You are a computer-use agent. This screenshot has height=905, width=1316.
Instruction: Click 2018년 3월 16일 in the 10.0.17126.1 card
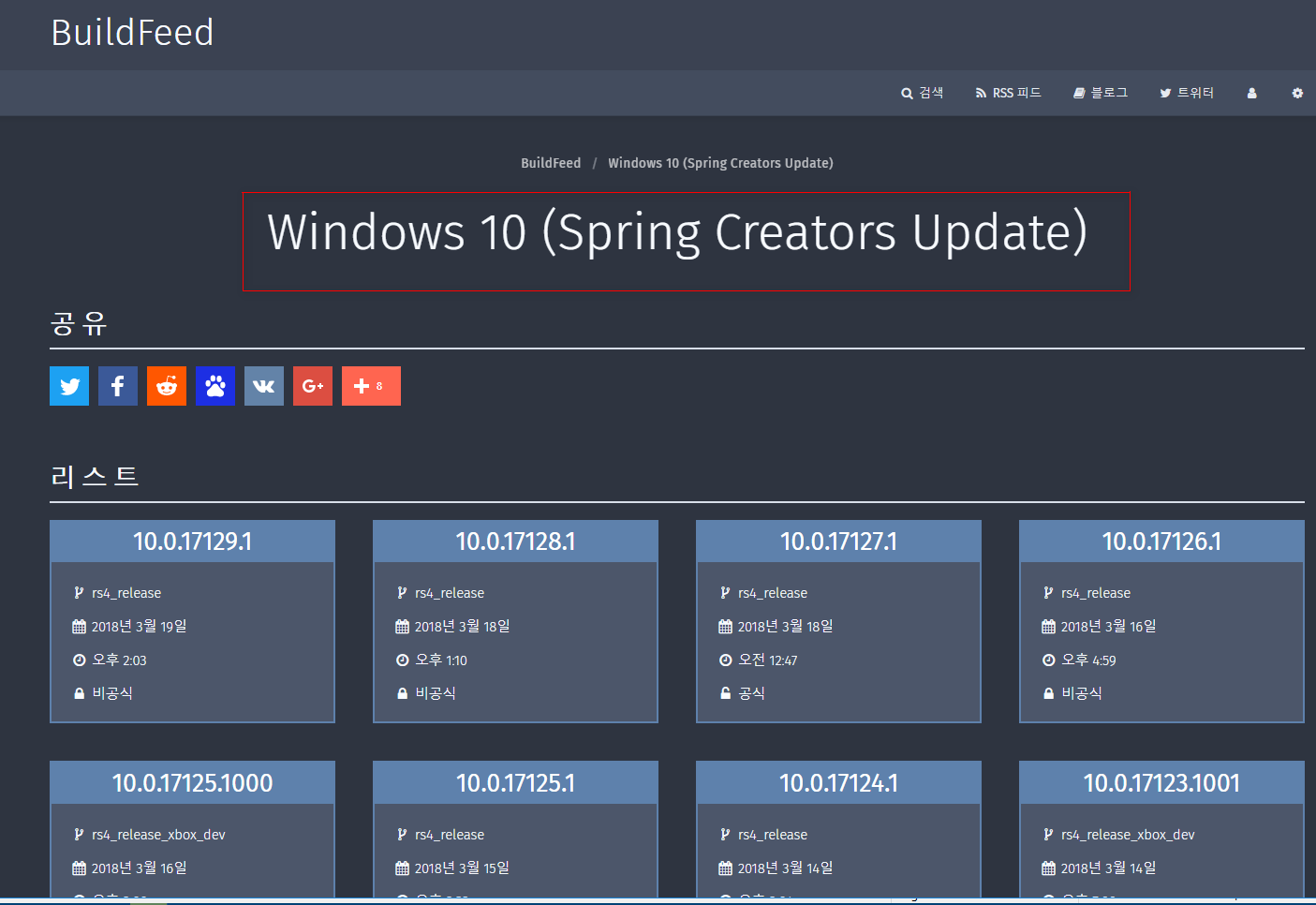coord(1108,627)
